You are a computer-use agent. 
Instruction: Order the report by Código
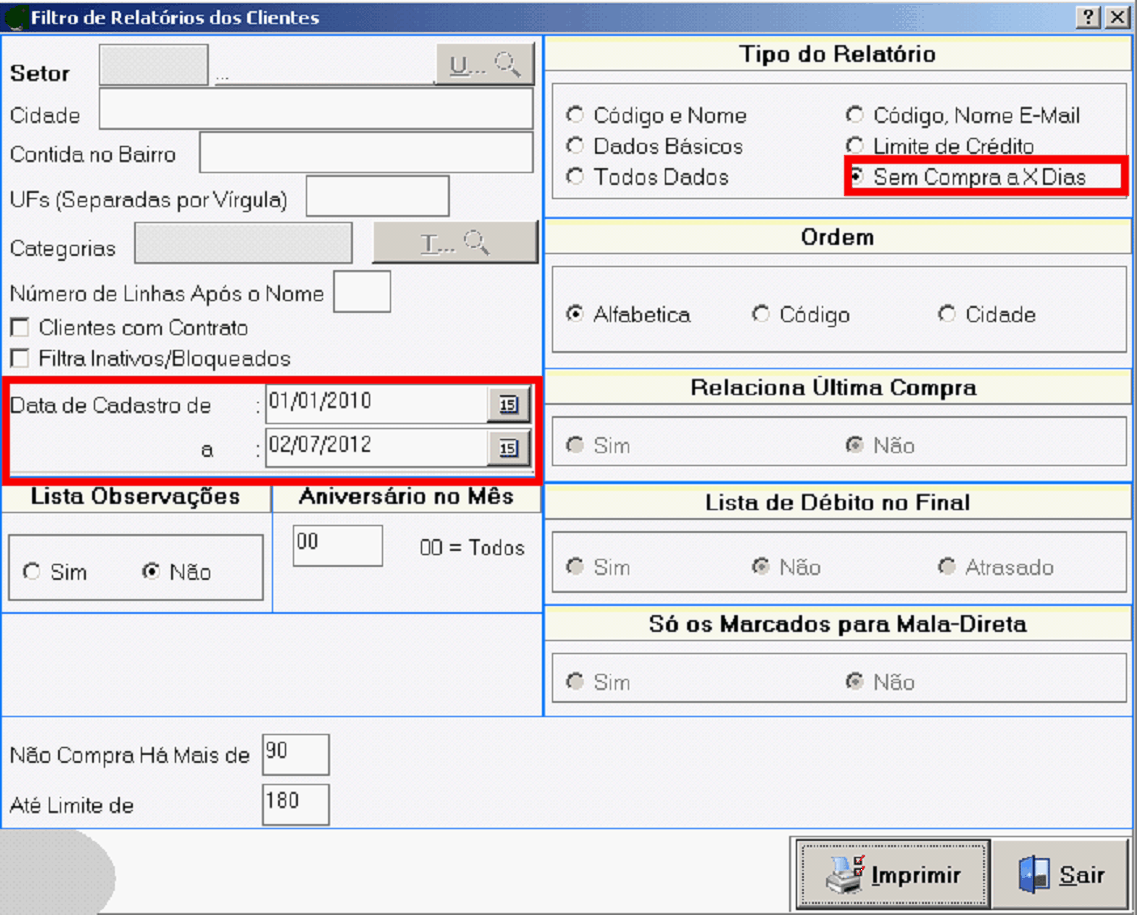pos(761,315)
